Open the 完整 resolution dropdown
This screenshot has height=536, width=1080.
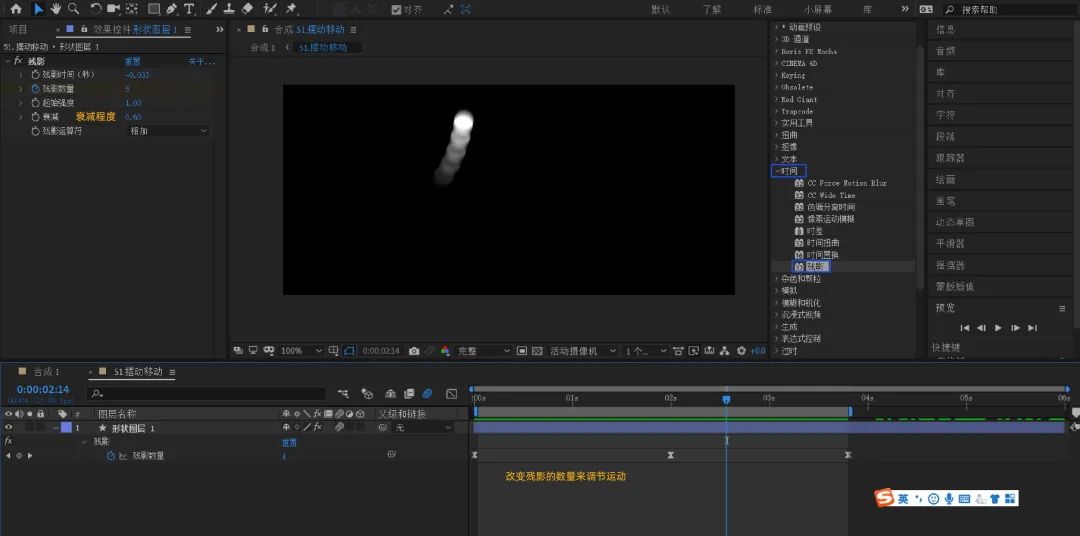(484, 351)
